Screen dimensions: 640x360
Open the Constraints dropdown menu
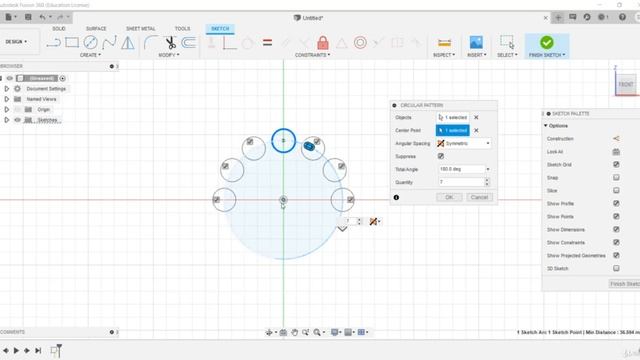[312, 55]
